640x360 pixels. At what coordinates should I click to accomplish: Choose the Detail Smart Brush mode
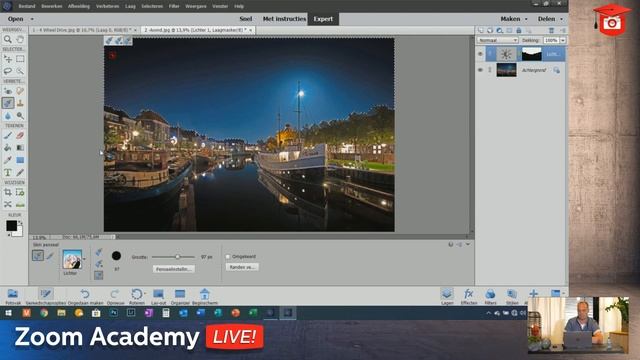[50, 256]
